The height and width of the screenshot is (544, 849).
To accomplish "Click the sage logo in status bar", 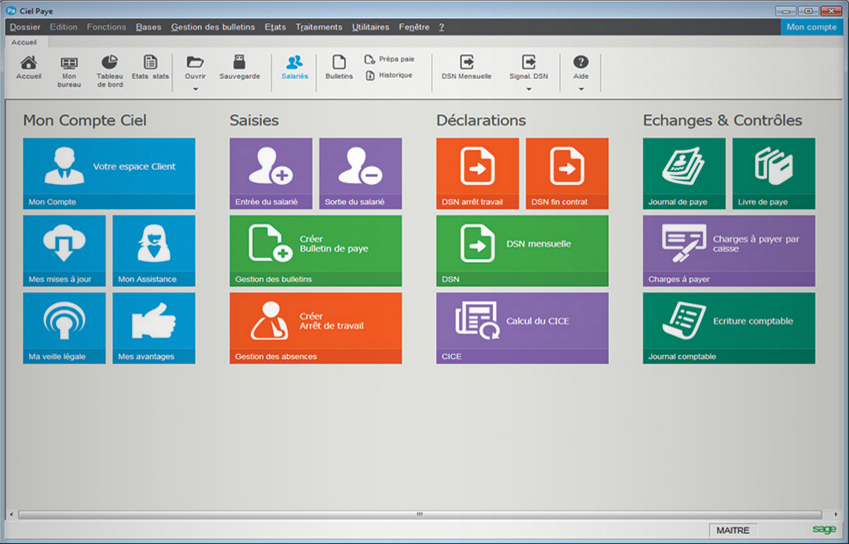I will pos(825,529).
